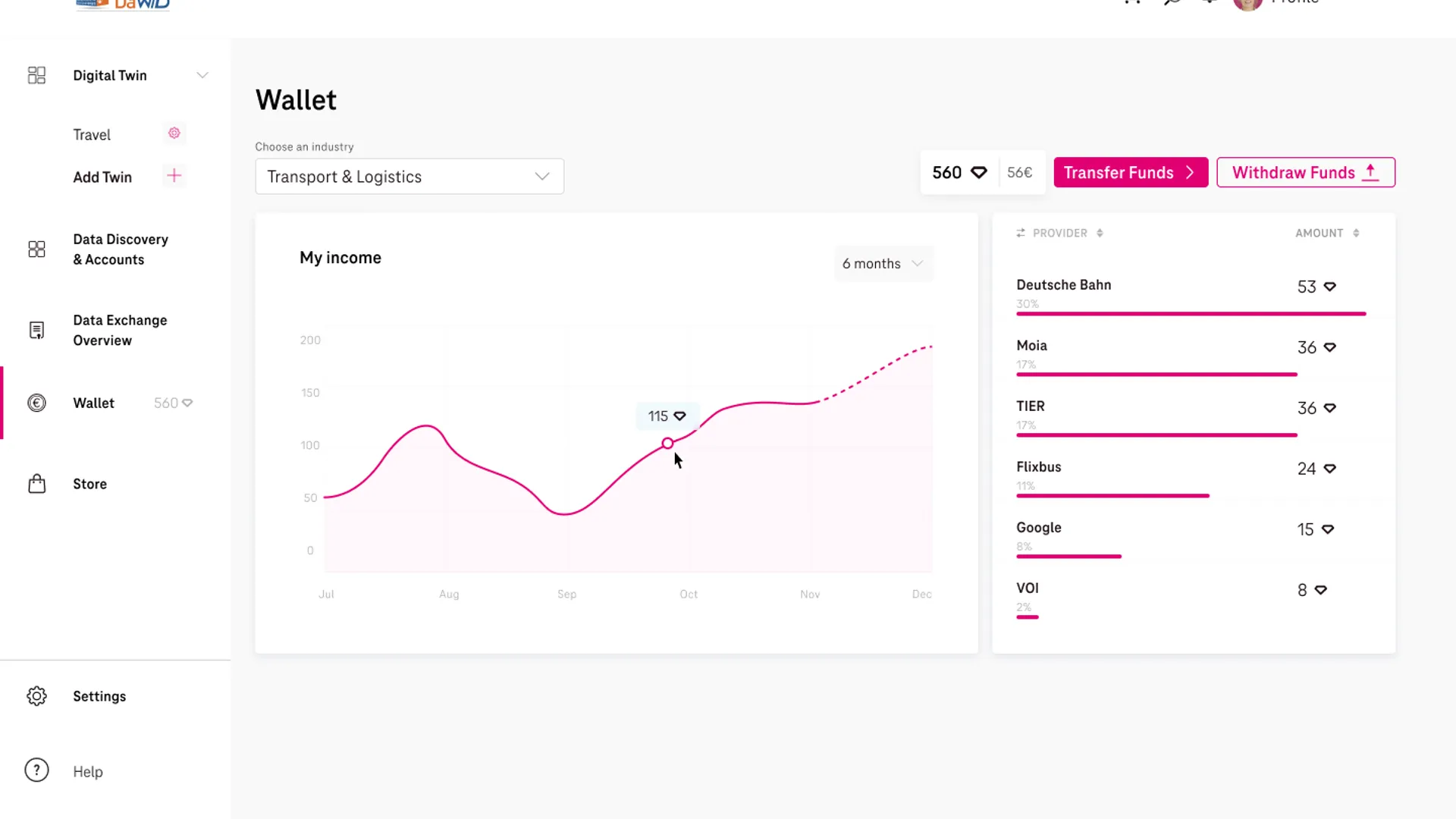The image size is (1456, 819).
Task: Click the Transfer Funds button
Action: coord(1131,173)
